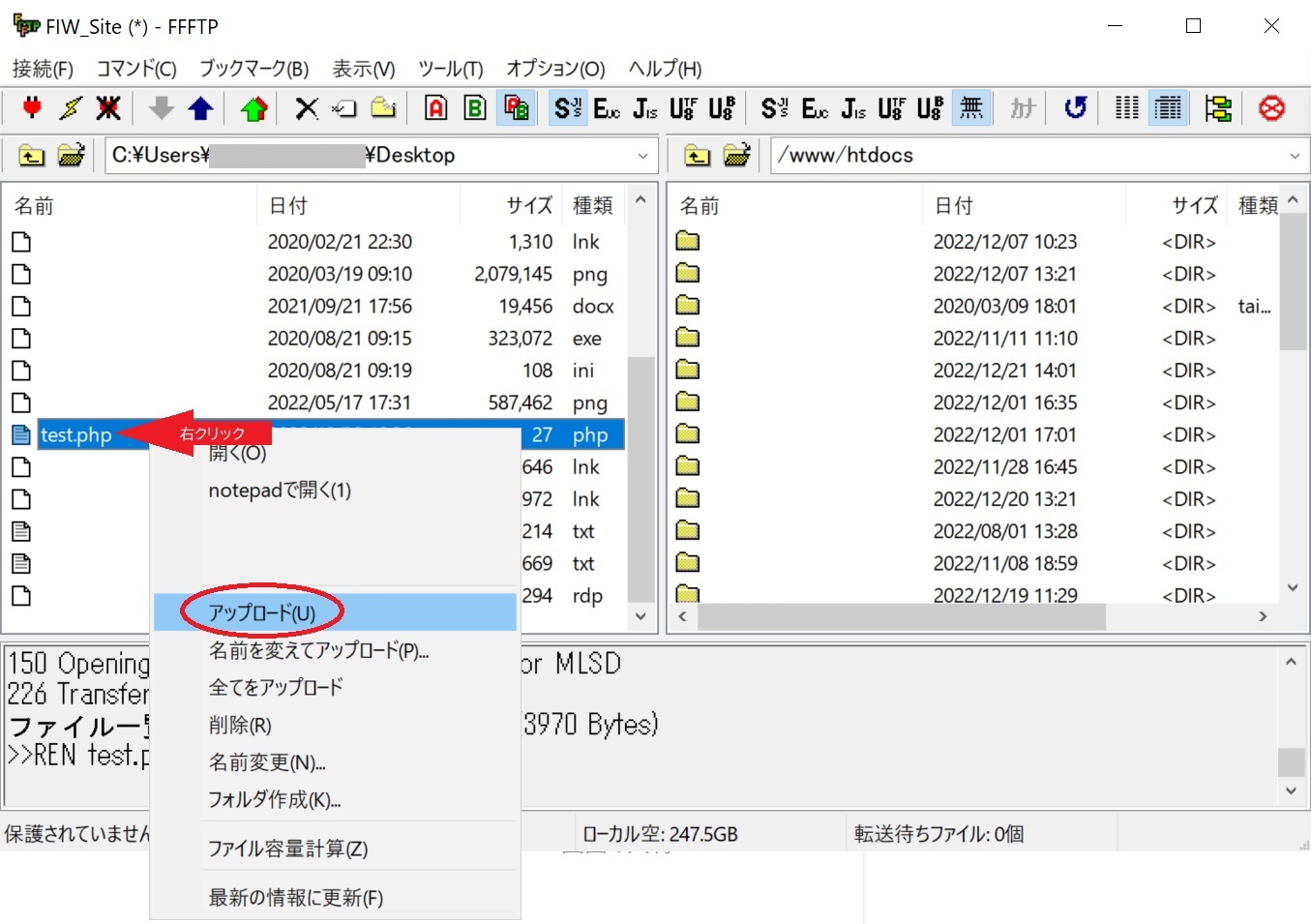Image resolution: width=1311 pixels, height=924 pixels.
Task: Toggle ASCII transfer mode A button
Action: [x=436, y=107]
